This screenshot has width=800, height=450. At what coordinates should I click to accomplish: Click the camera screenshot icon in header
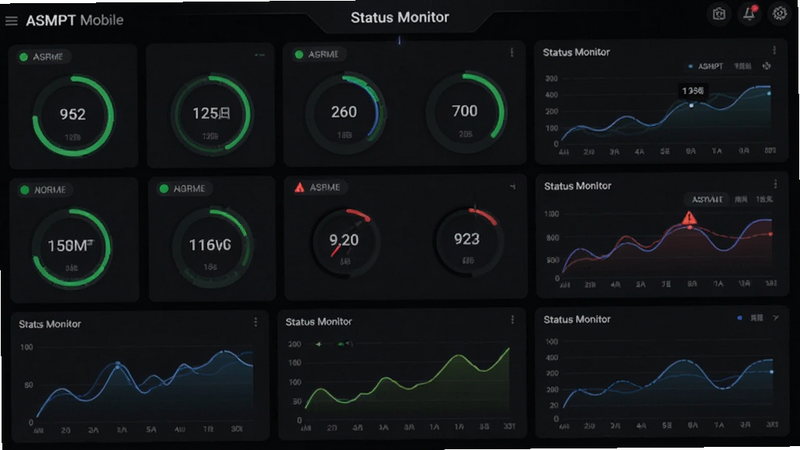719,14
